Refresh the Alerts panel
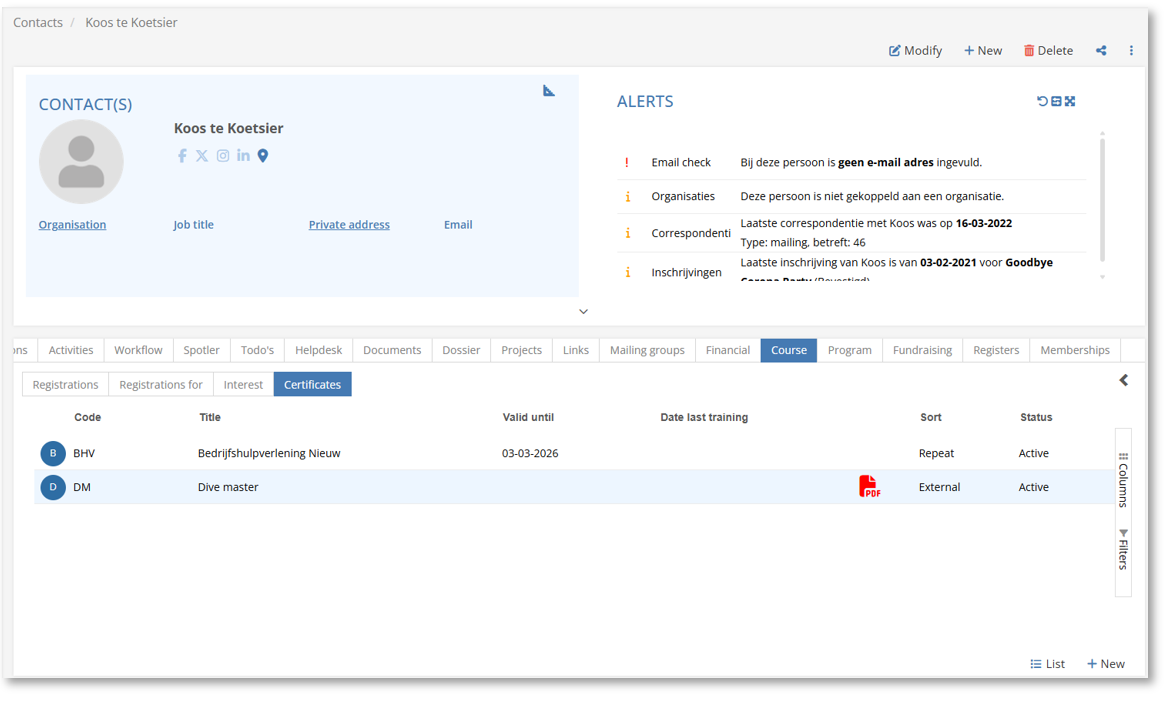 click(x=1042, y=101)
